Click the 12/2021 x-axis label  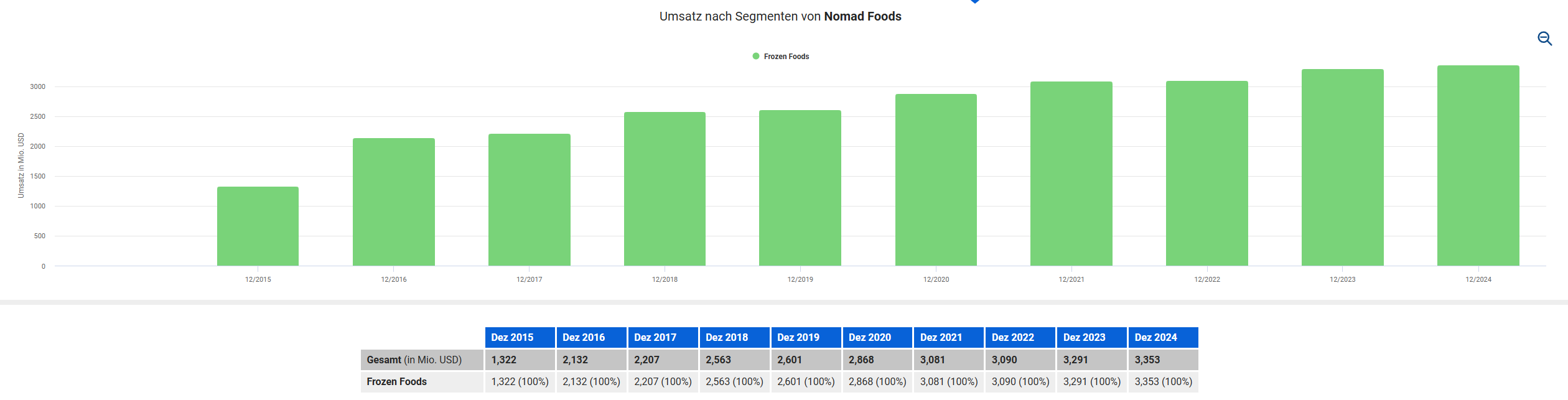click(1071, 279)
